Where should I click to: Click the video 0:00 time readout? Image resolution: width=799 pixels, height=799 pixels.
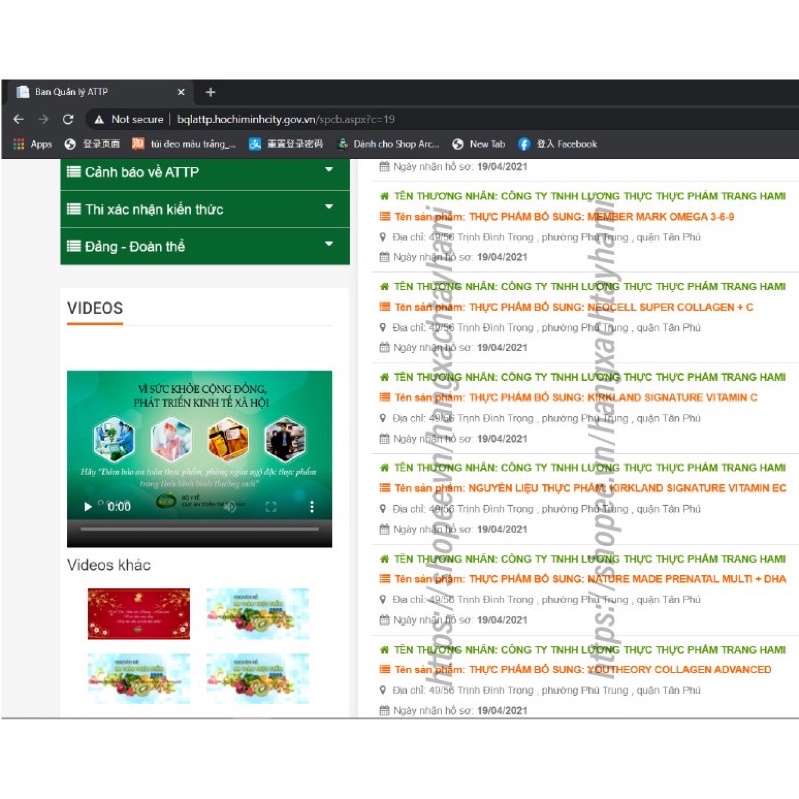pos(119,507)
